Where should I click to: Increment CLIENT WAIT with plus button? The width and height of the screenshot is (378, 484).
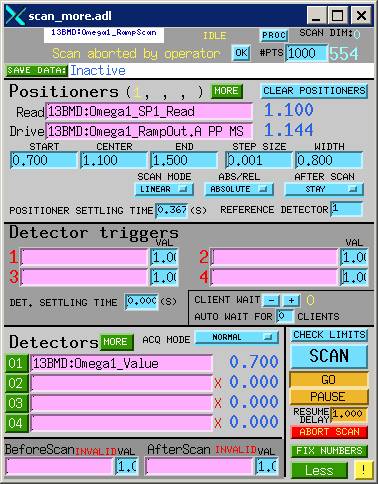pos(291,300)
